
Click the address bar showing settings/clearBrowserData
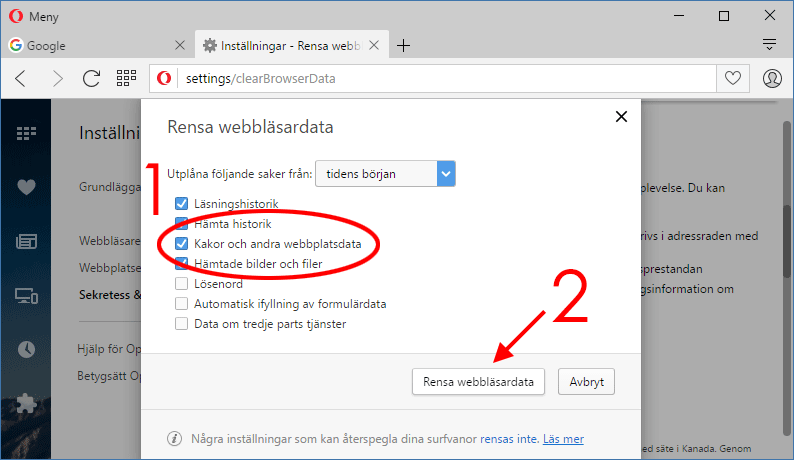(x=440, y=78)
